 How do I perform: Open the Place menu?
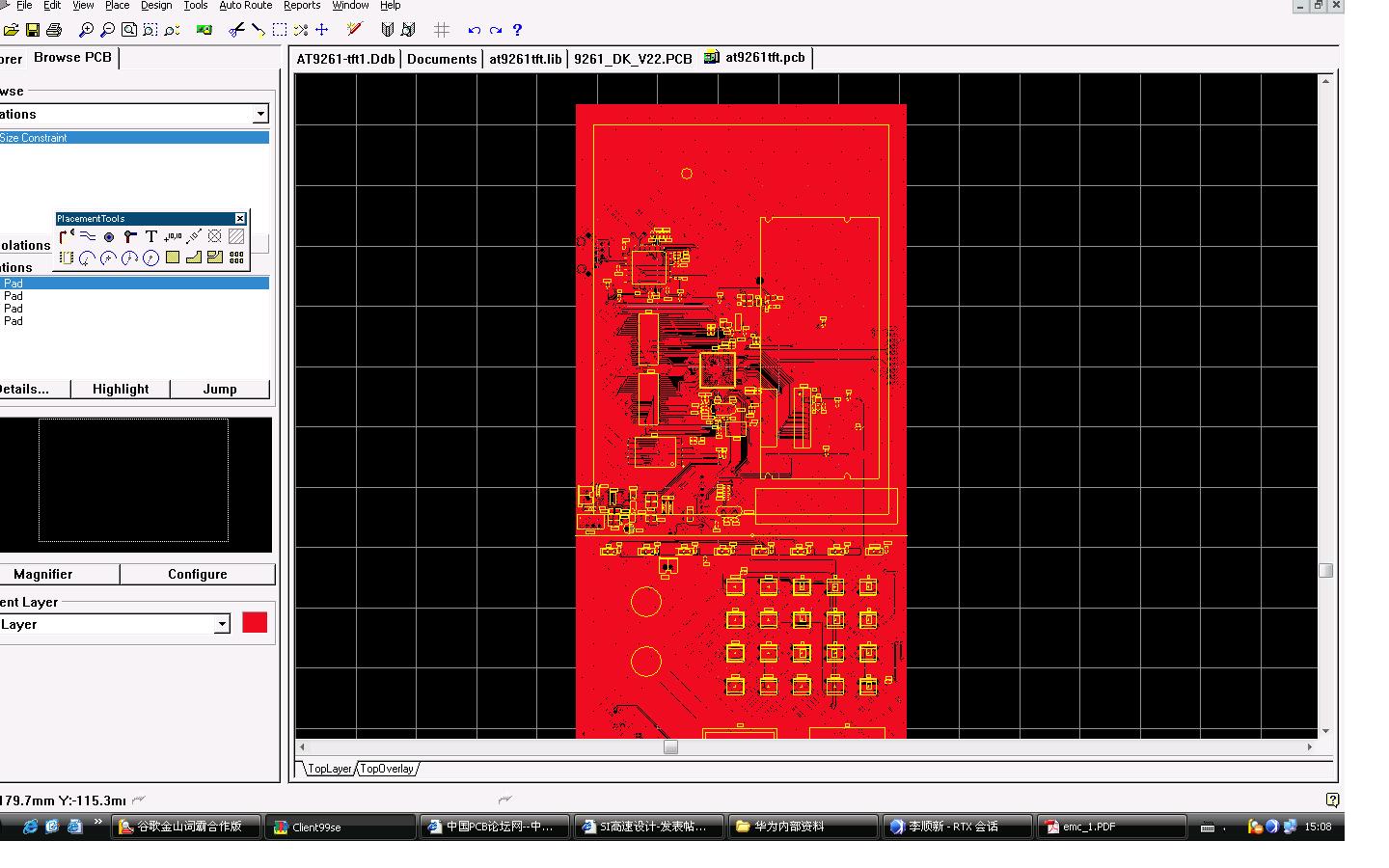(117, 6)
